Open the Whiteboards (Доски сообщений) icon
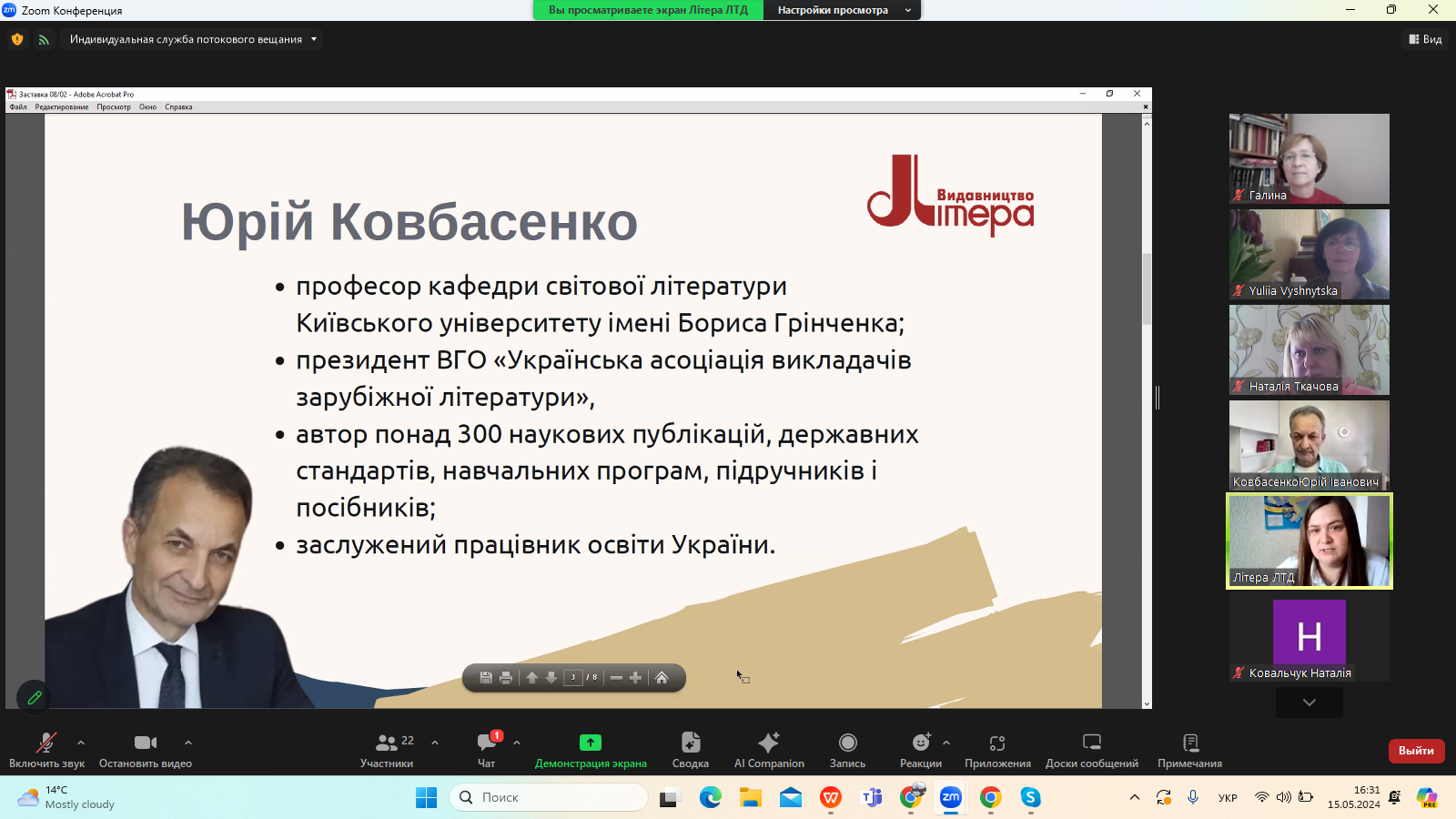Image resolution: width=1456 pixels, height=819 pixels. [1091, 750]
